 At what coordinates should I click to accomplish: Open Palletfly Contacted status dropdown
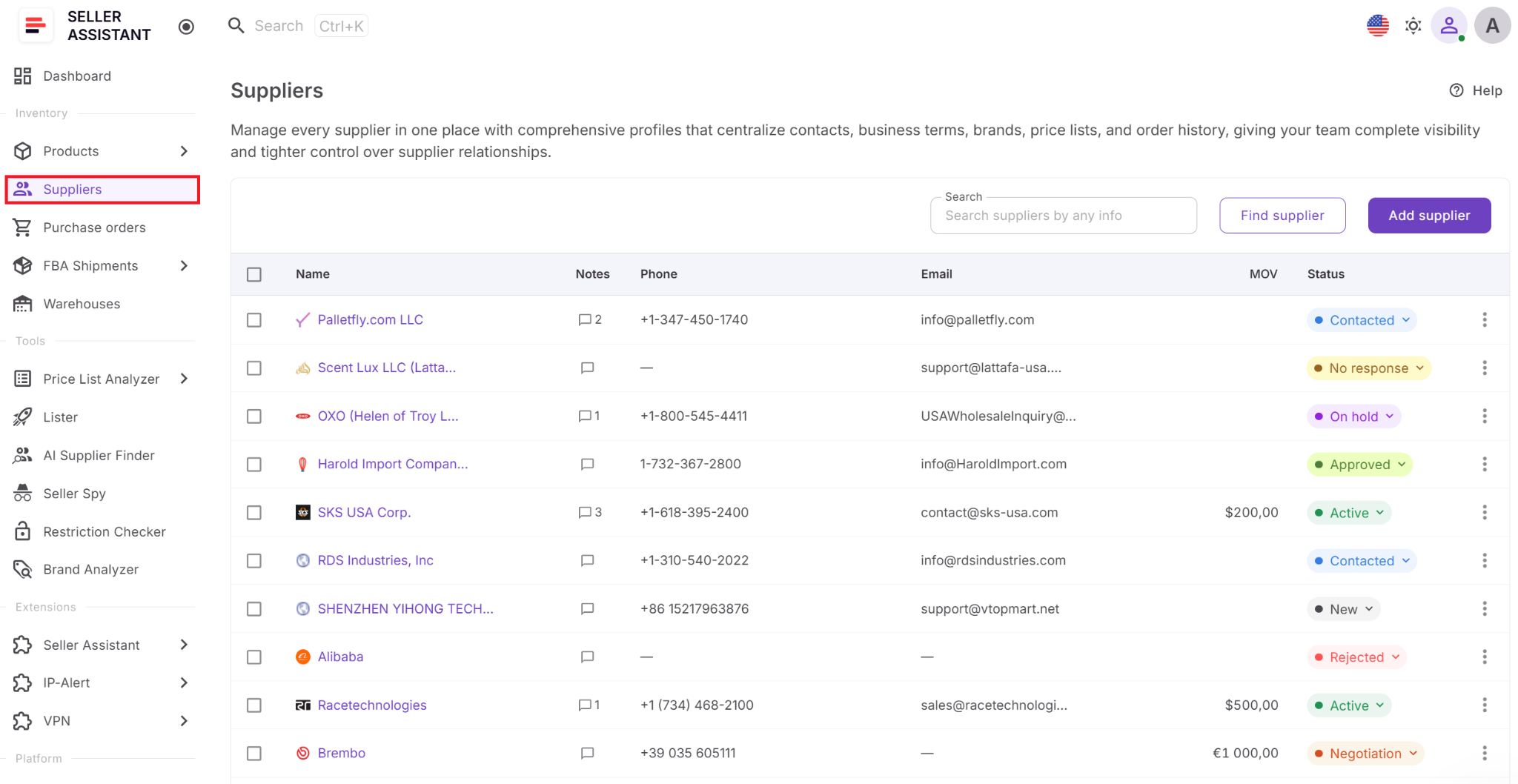tap(1362, 320)
